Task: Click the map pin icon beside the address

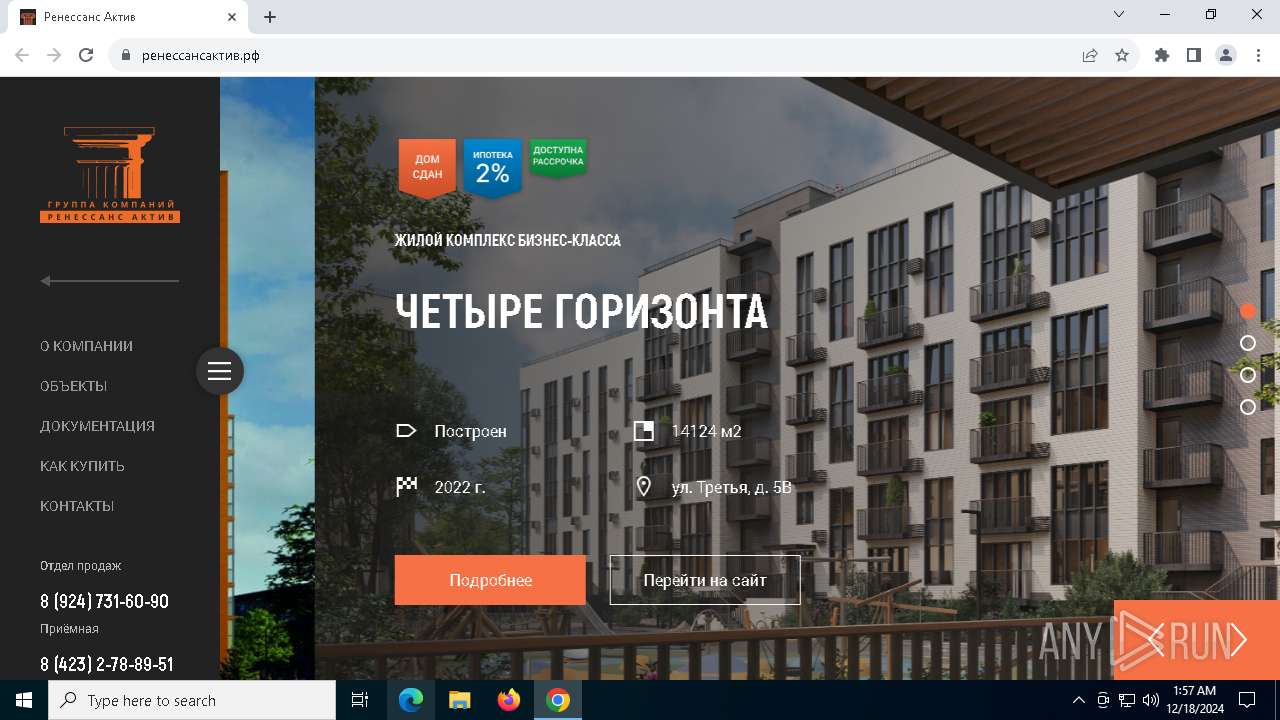Action: coord(644,487)
